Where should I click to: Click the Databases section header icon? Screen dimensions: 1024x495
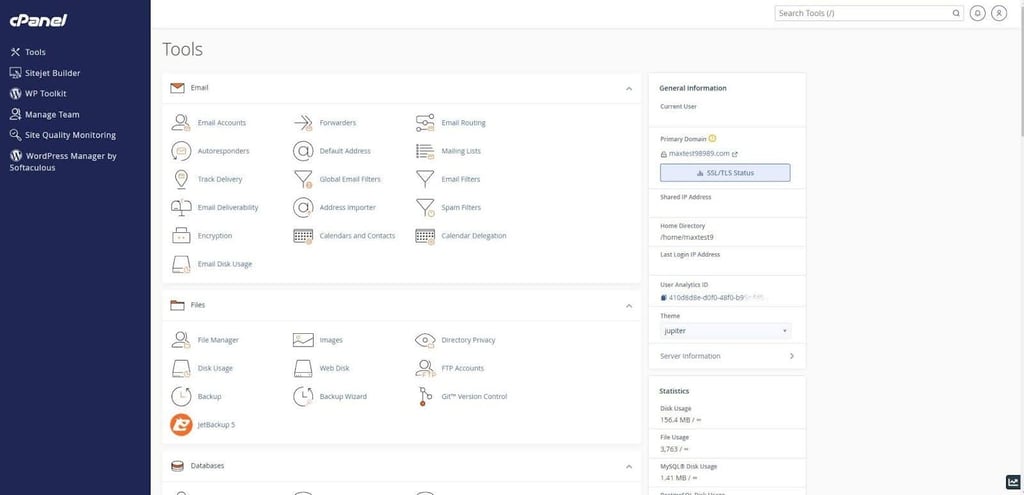[177, 466]
